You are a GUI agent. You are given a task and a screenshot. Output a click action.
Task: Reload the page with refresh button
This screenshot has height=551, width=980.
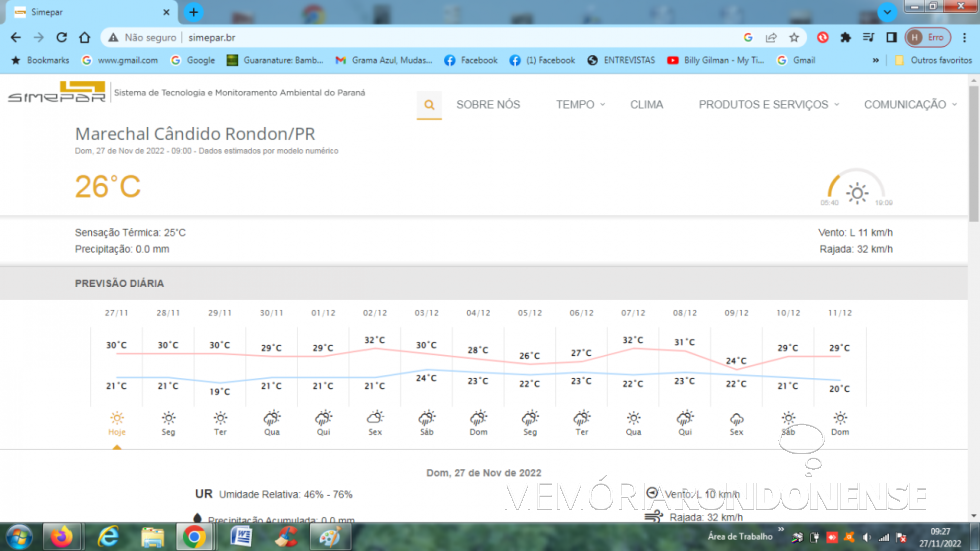click(x=62, y=37)
